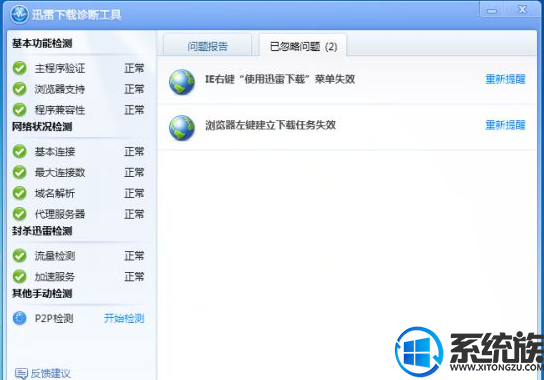The image size is (544, 380).
Task: Click the 迅雷下载诊断工具 window title
Action: (x=76, y=15)
